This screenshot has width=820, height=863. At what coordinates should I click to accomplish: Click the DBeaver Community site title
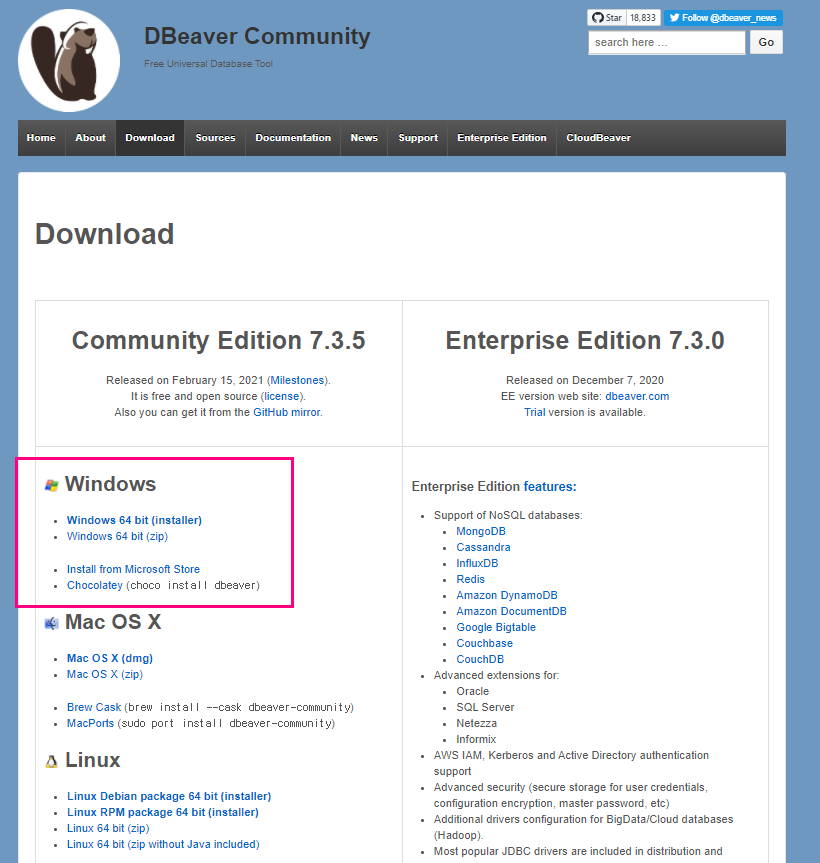pos(257,37)
